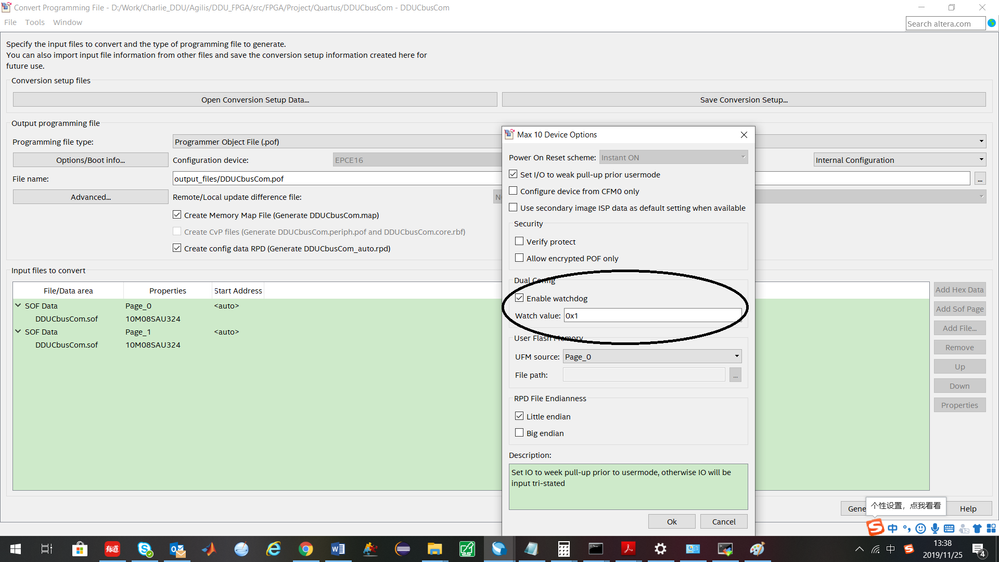Open File Explorer from the taskbar
Image resolution: width=999 pixels, height=562 pixels.
[435, 549]
